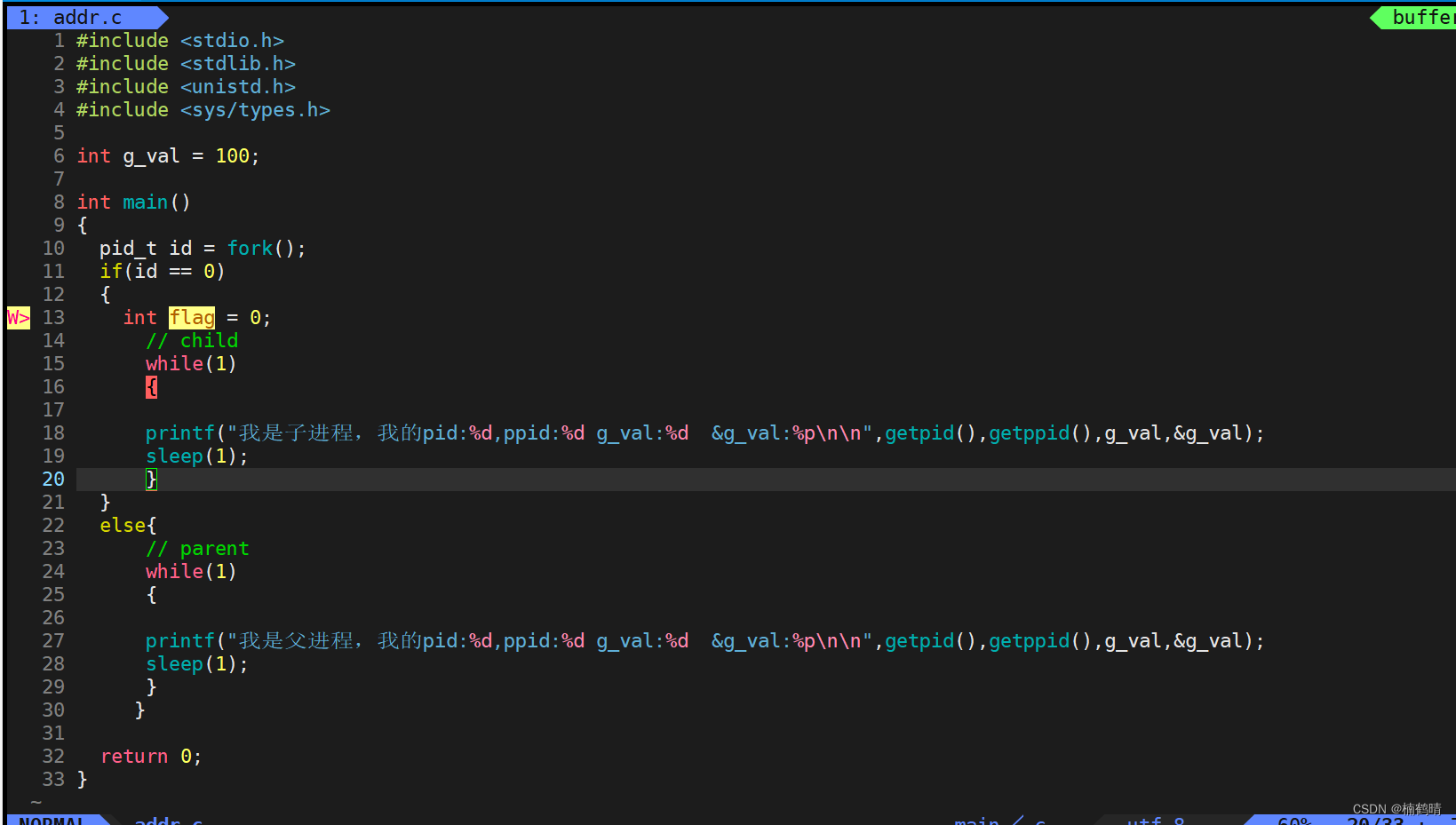Click the 'fork' call on line 10
1456x825 pixels.
click(250, 248)
